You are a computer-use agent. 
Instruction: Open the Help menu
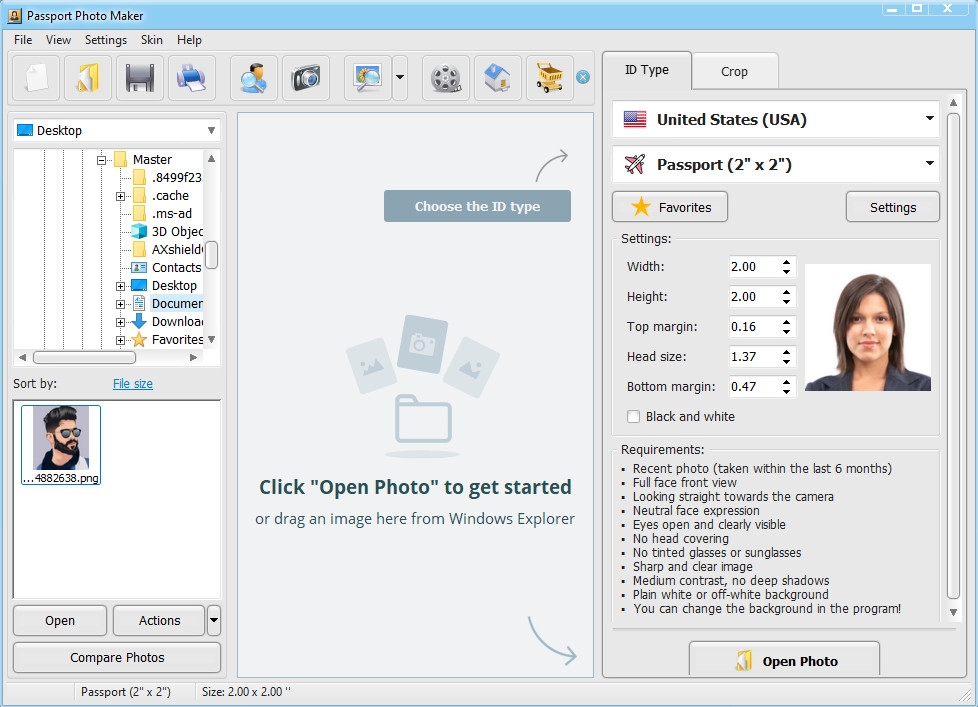(x=189, y=40)
